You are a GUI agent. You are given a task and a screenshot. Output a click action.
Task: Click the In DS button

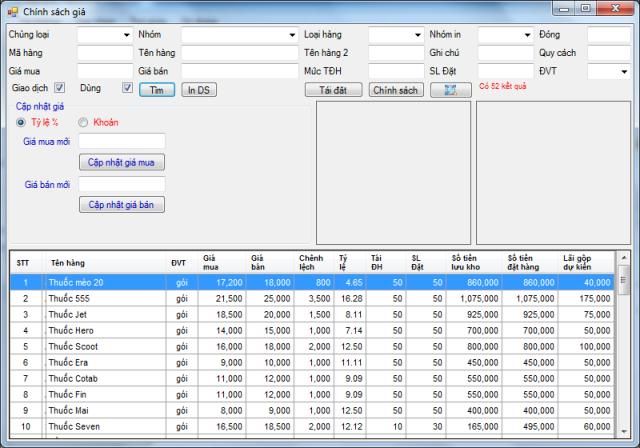pyautogui.click(x=199, y=90)
